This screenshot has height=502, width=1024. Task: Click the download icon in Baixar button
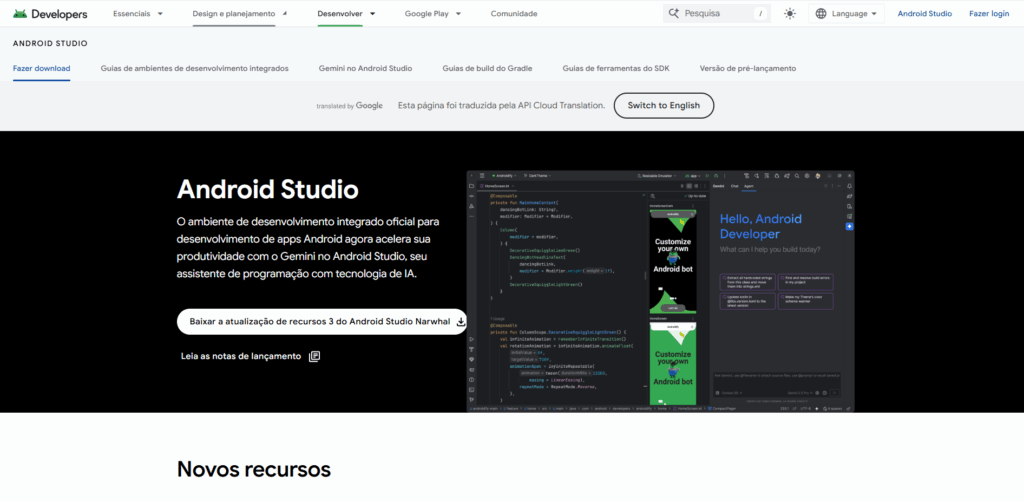(461, 321)
